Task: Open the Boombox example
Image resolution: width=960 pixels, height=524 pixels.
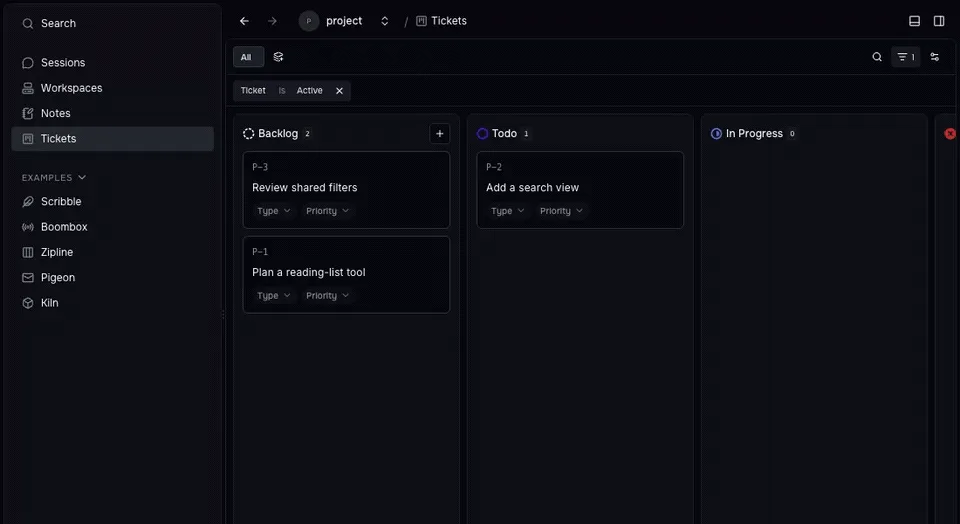Action: pyautogui.click(x=113, y=227)
